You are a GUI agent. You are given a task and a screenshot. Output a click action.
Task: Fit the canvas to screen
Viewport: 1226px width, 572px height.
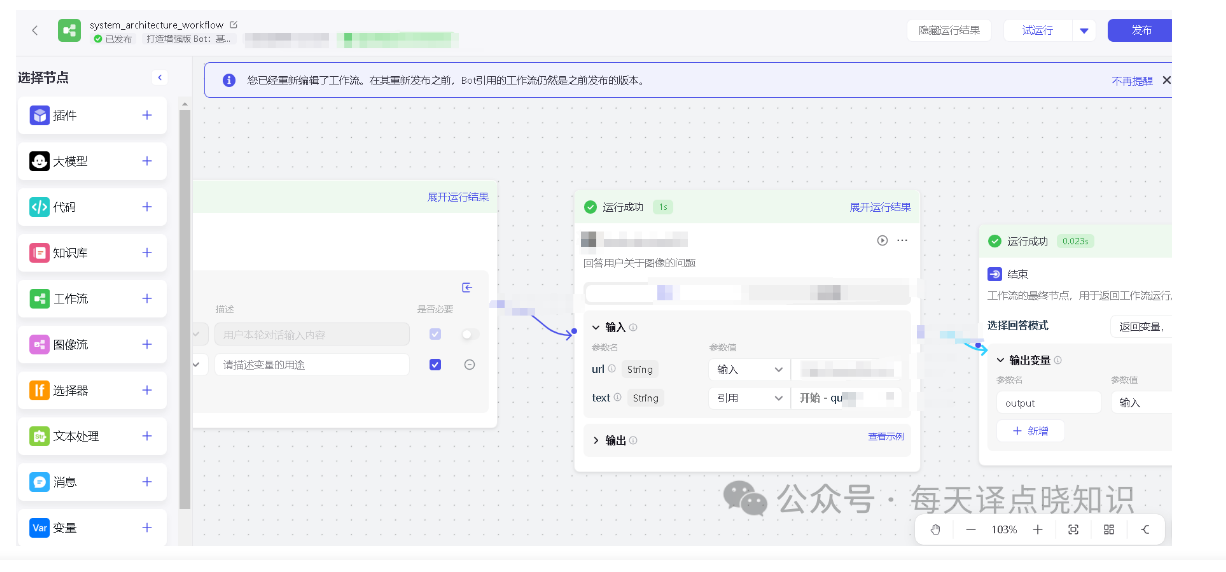coord(1073,529)
